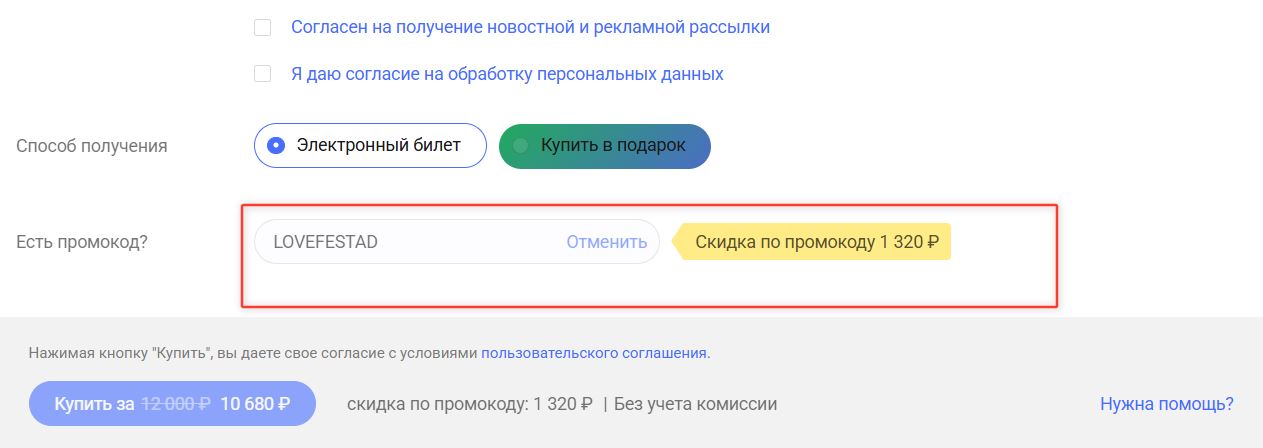Click the Без учета комиссии note
Image resolution: width=1263 pixels, height=448 pixels.
[695, 404]
